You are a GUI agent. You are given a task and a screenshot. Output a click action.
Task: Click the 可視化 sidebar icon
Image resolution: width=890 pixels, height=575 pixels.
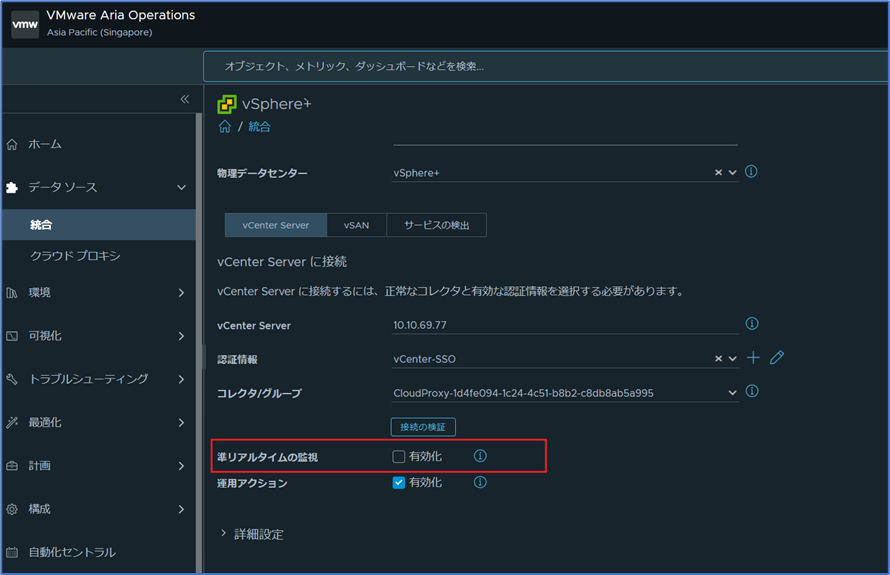click(x=12, y=336)
